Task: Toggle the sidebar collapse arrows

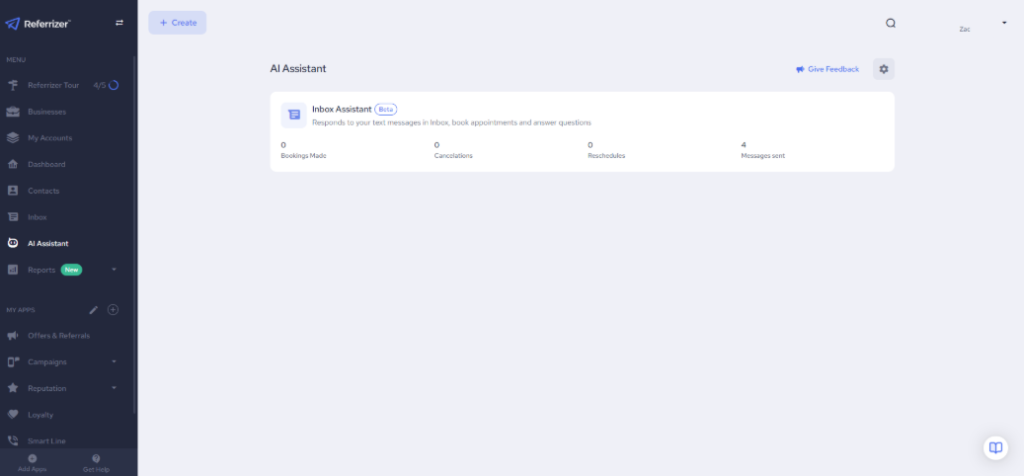Action: click(120, 23)
